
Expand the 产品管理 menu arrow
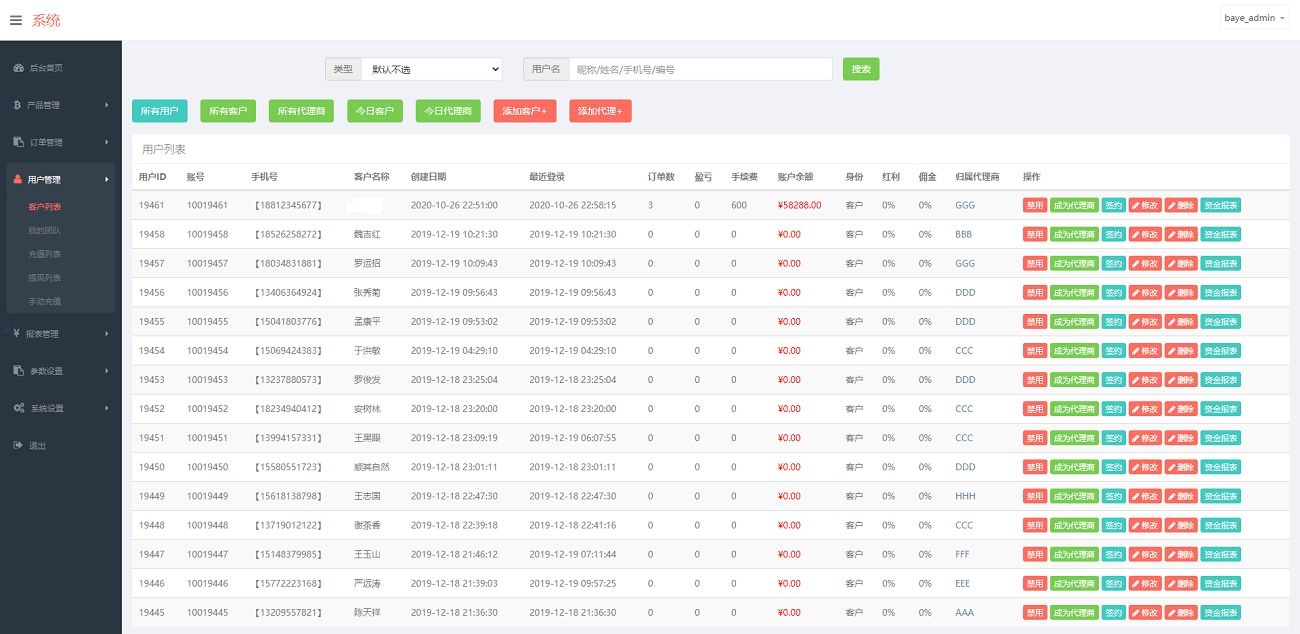point(107,105)
